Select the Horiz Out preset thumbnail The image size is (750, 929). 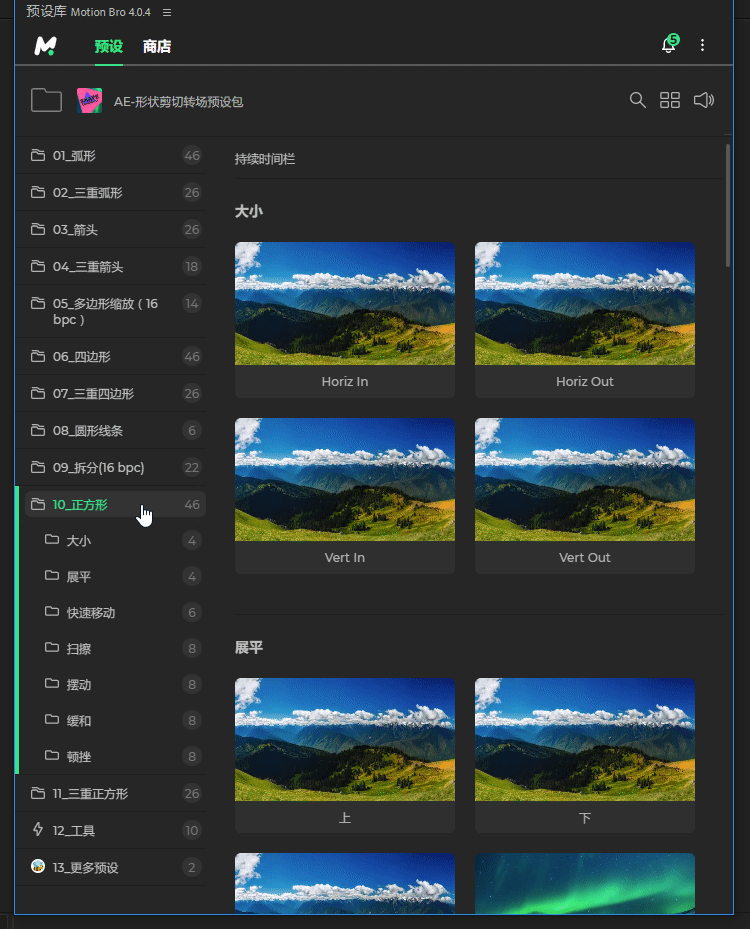(x=585, y=303)
